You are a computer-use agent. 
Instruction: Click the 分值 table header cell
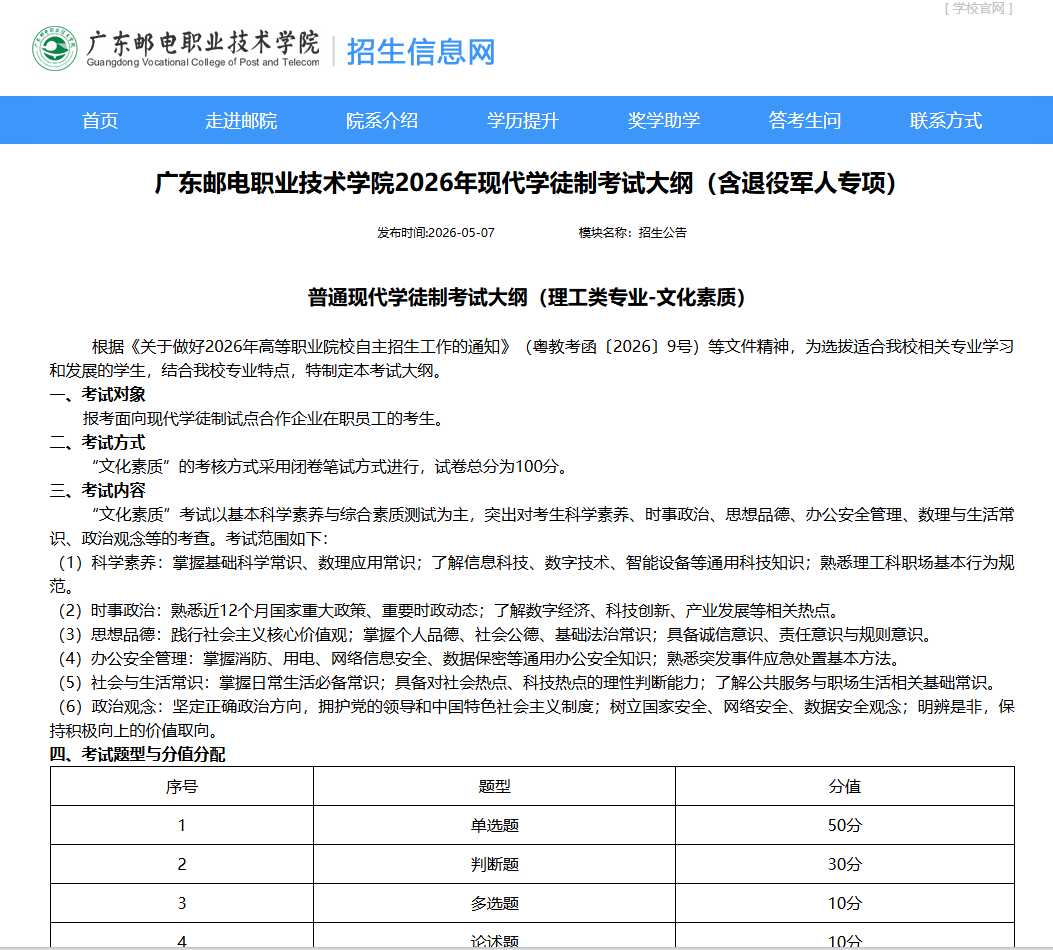point(845,786)
